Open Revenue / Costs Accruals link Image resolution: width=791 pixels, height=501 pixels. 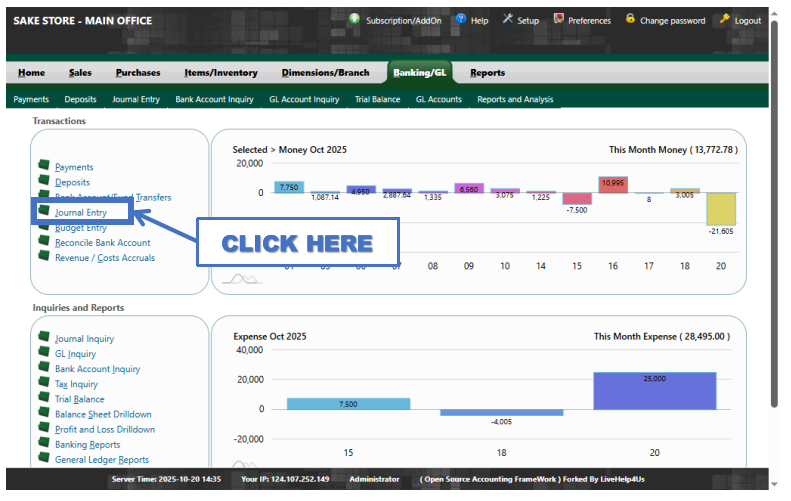105,258
